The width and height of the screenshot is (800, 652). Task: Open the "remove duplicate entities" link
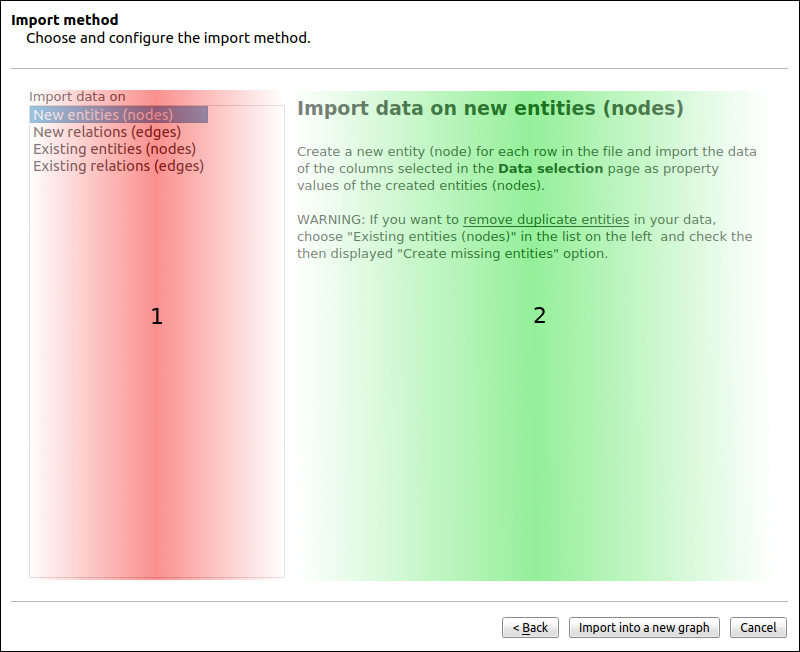(x=546, y=219)
